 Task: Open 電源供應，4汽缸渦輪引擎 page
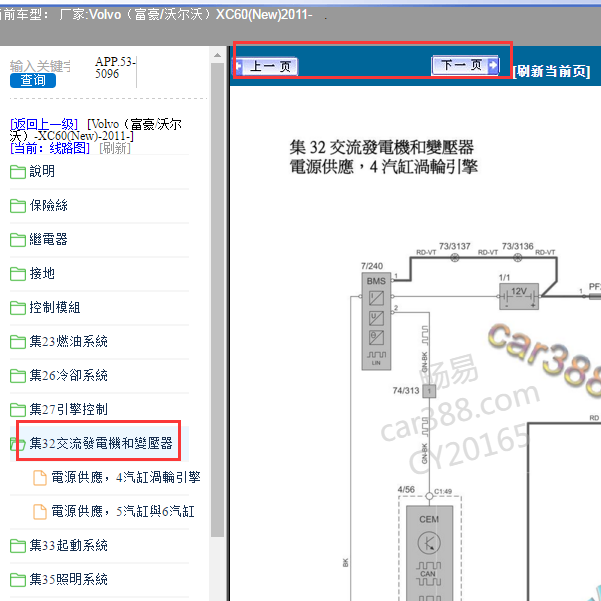click(126, 477)
